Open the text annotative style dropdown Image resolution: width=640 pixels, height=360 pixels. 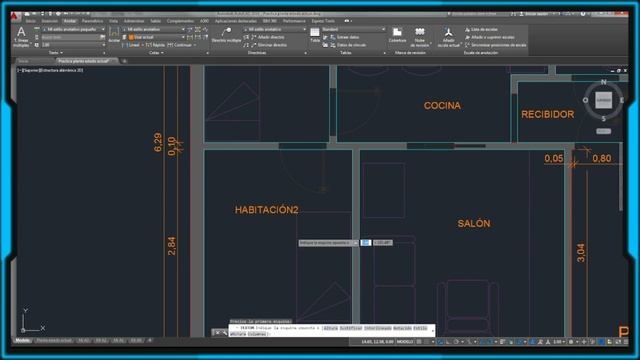73,29
